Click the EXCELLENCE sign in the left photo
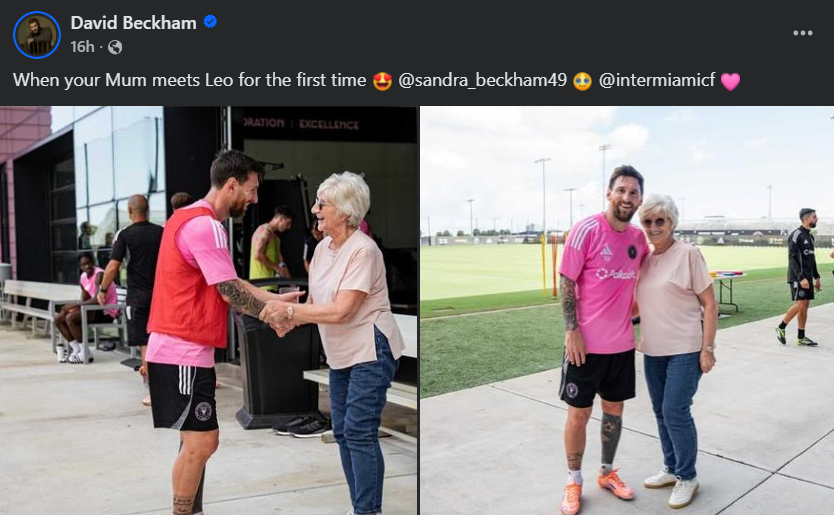This screenshot has height=515, width=834. click(x=329, y=124)
